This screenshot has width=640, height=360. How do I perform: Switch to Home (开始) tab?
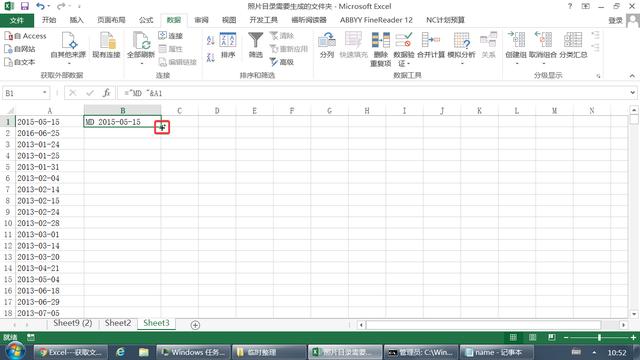click(x=49, y=20)
